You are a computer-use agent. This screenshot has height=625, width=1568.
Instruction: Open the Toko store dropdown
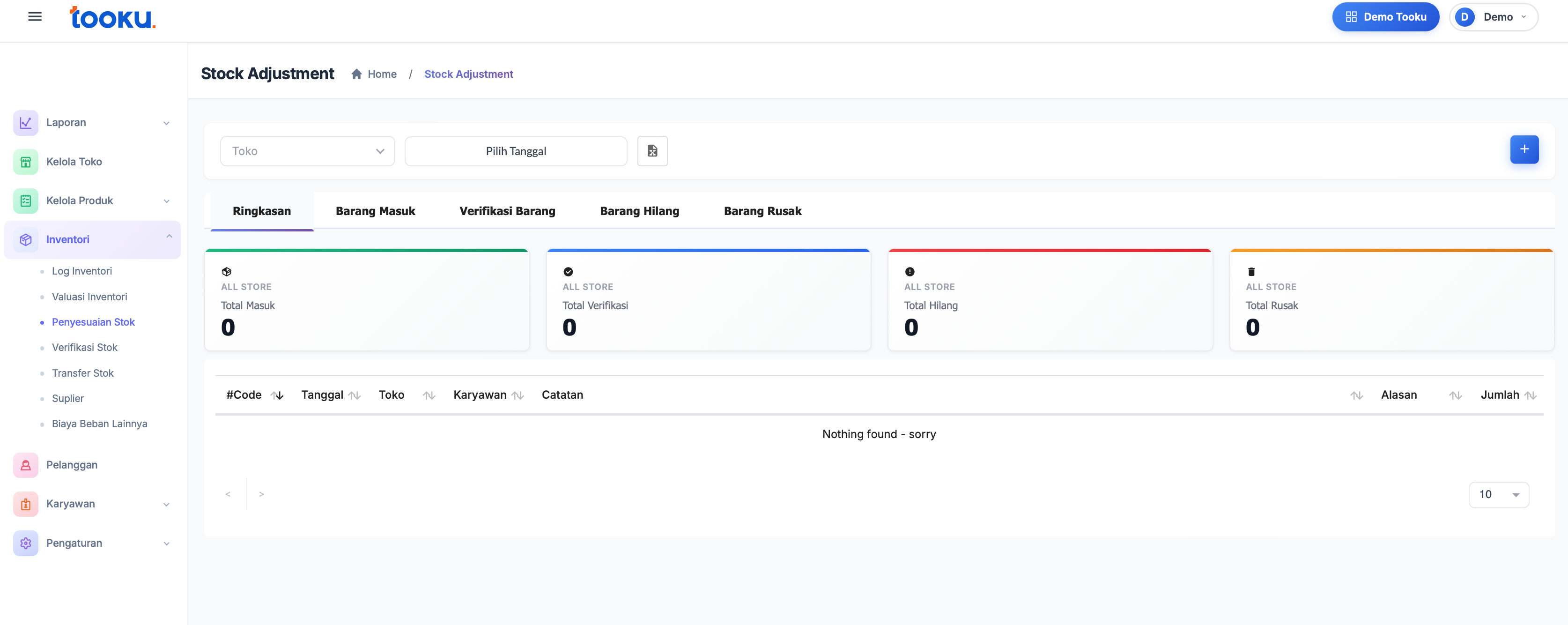(x=307, y=151)
